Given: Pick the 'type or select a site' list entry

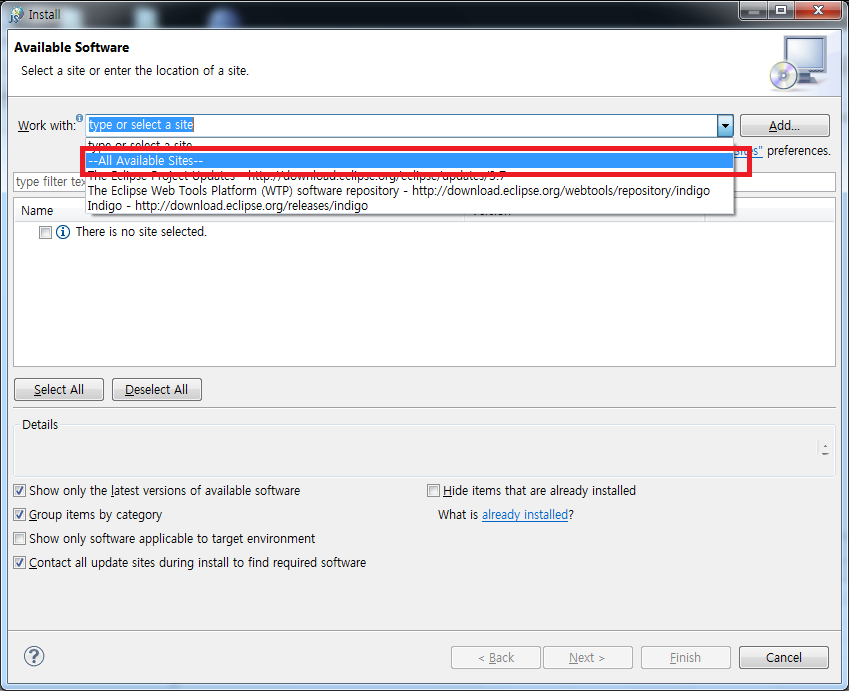Looking at the screenshot, I should pos(409,144).
